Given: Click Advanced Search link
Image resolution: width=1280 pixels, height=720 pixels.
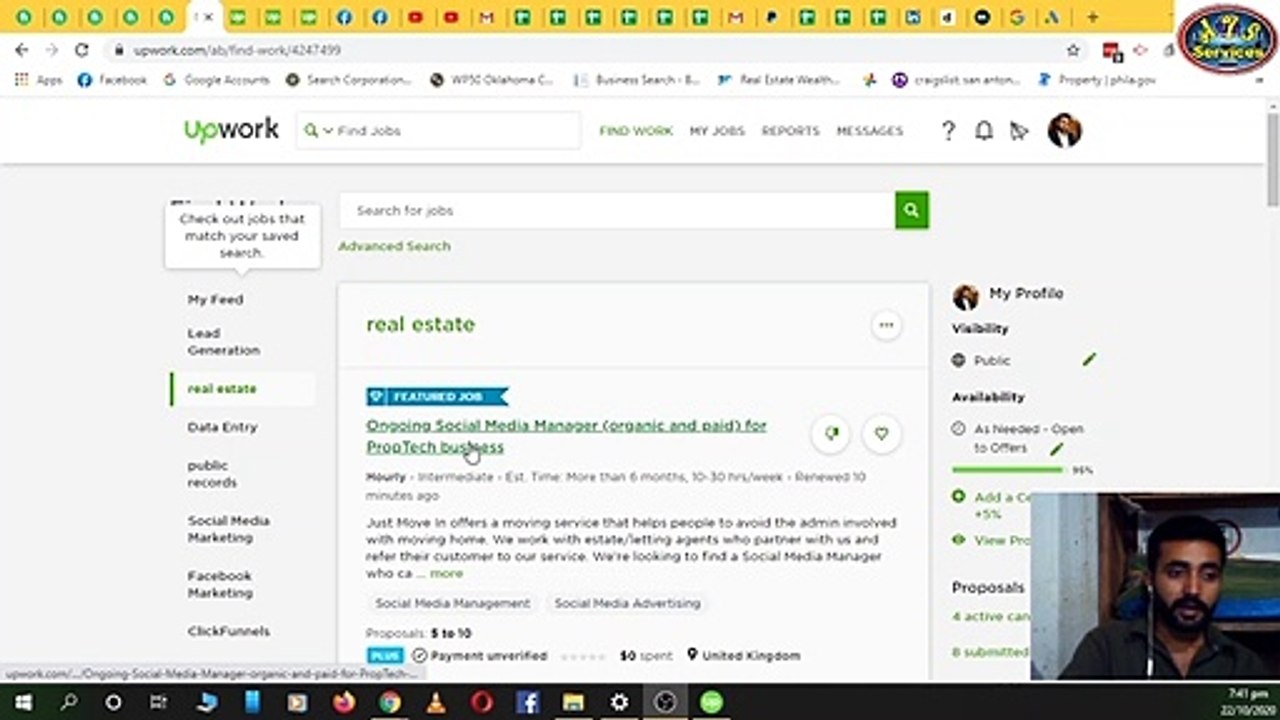Looking at the screenshot, I should pos(394,246).
